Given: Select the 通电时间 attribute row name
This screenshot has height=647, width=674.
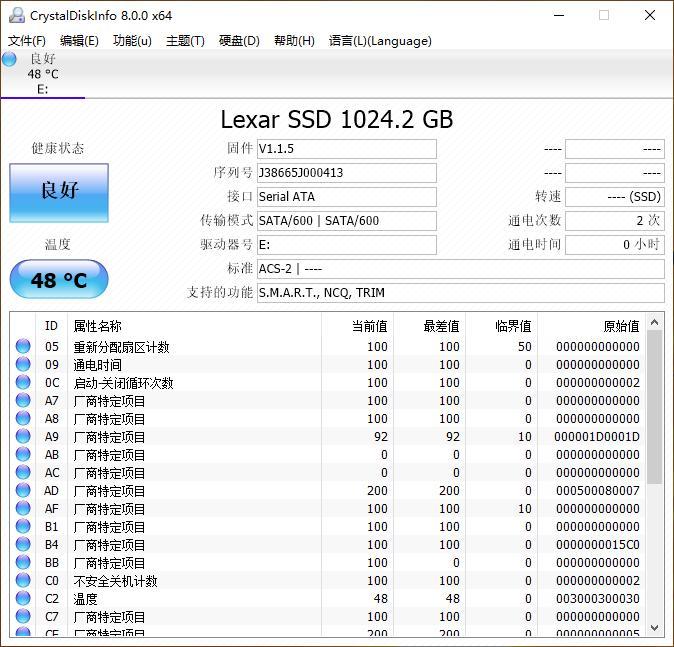Looking at the screenshot, I should (x=98, y=365).
